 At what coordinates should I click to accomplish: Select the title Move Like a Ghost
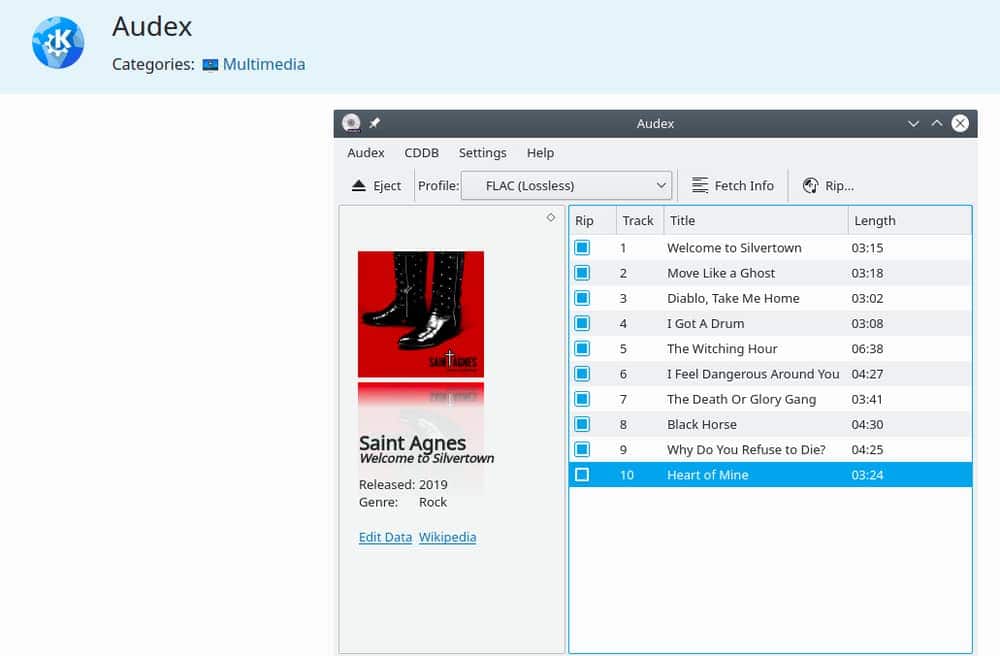[721, 273]
